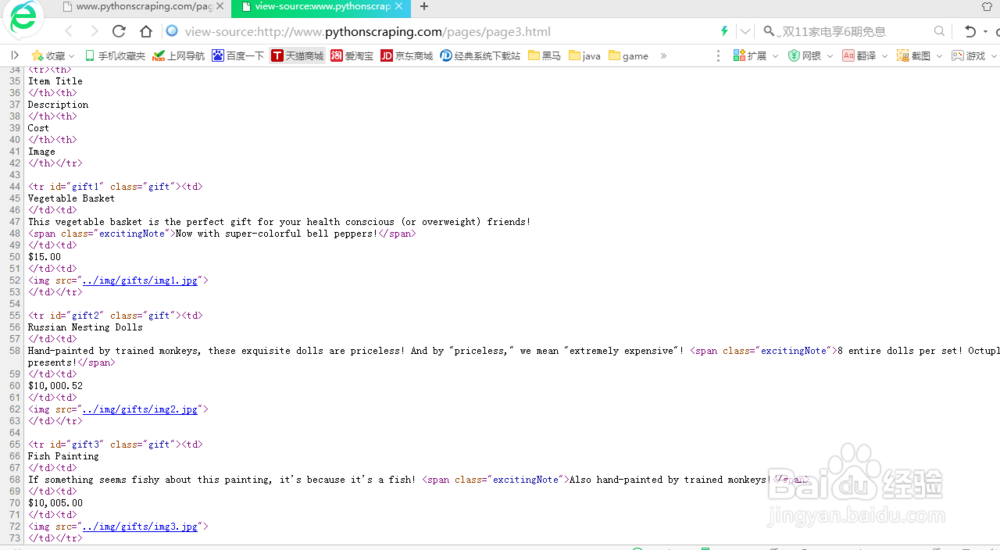Open the skin shirt icon at top right
The width and height of the screenshot is (1000, 550).
pyautogui.click(x=987, y=6)
